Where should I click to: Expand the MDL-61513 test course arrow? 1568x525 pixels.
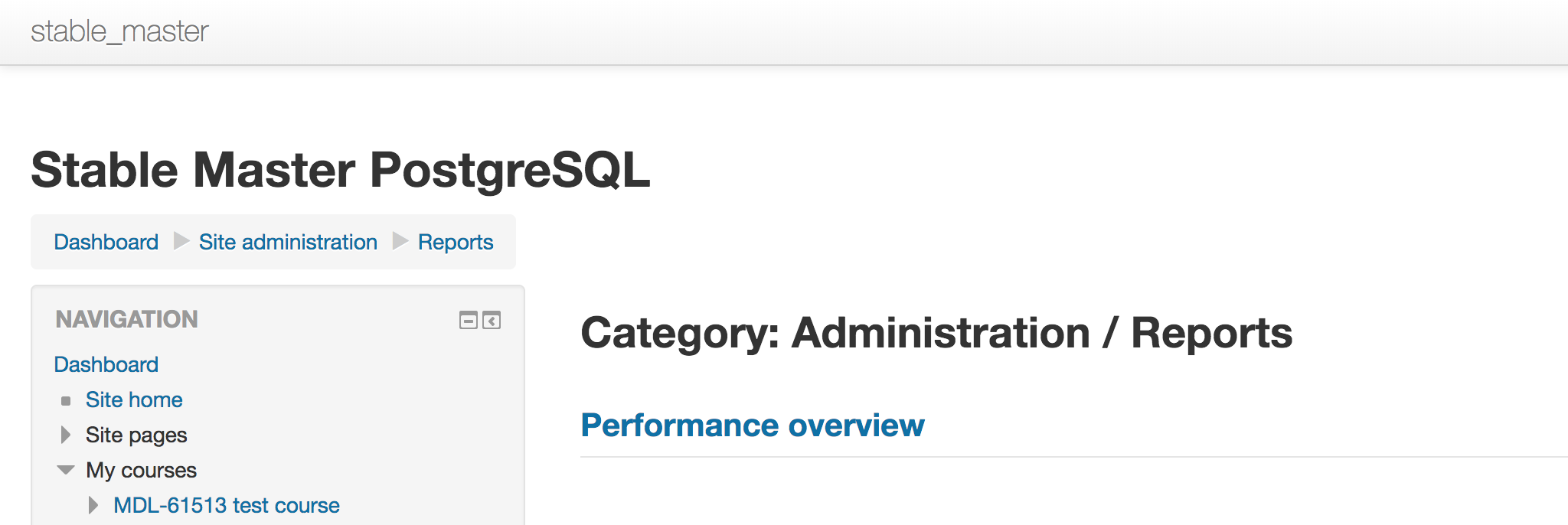coord(93,505)
